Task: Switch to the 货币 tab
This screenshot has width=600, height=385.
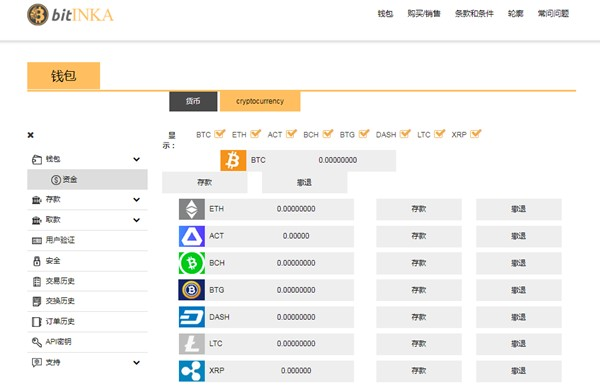Action: click(x=193, y=101)
